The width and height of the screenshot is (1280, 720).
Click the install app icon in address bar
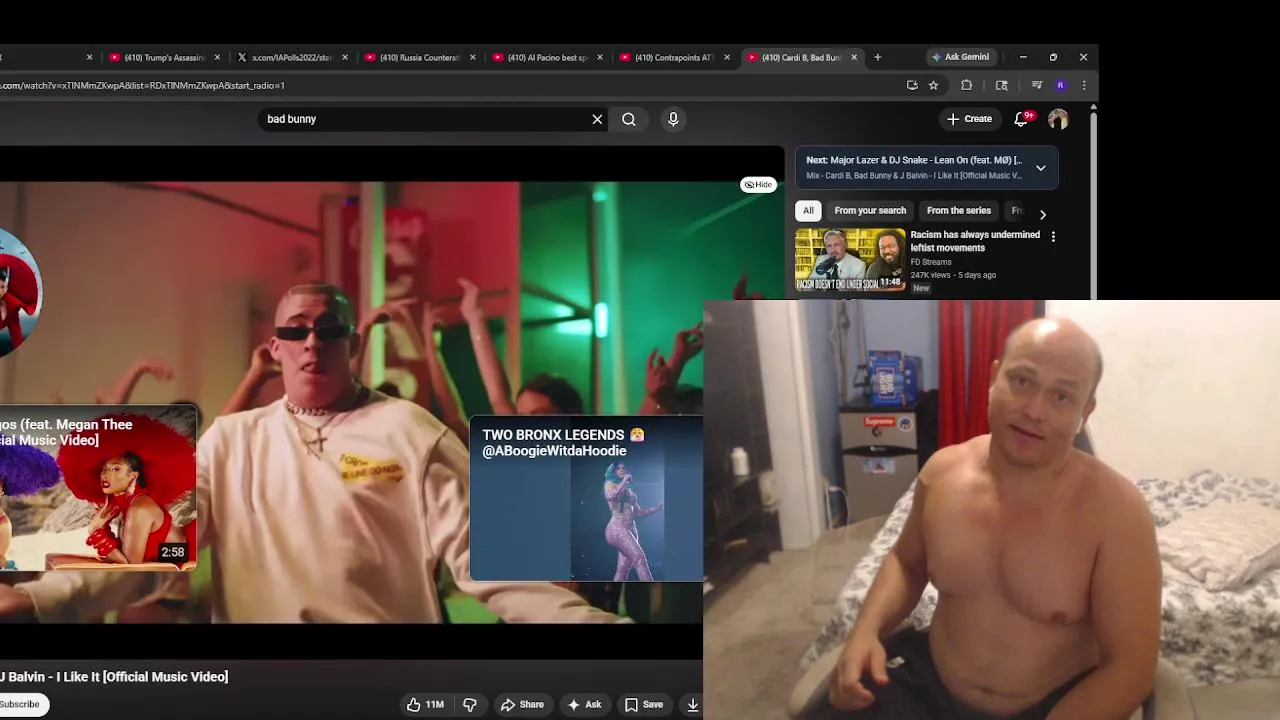912,85
